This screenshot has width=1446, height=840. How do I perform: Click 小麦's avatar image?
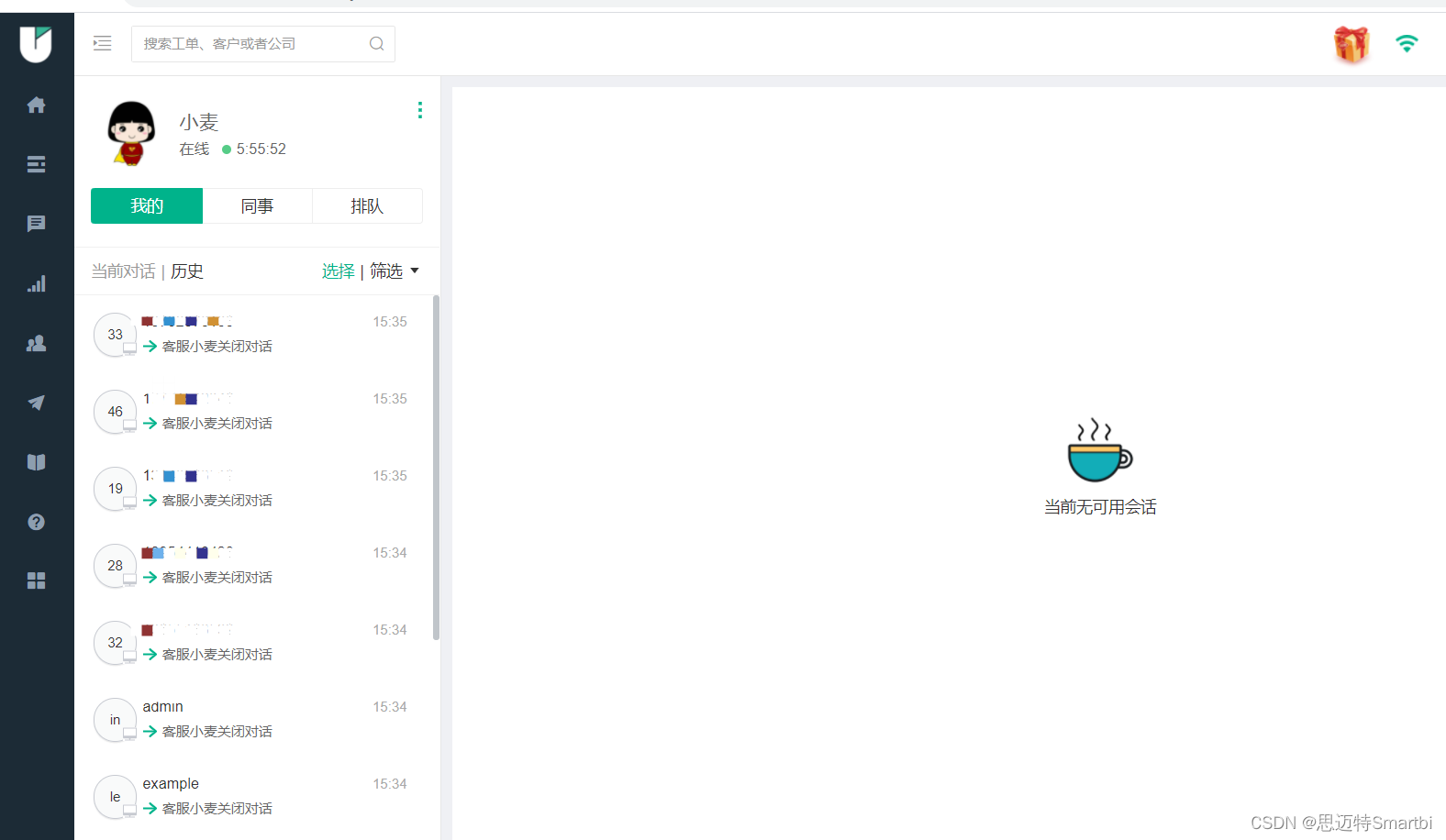pos(131,133)
